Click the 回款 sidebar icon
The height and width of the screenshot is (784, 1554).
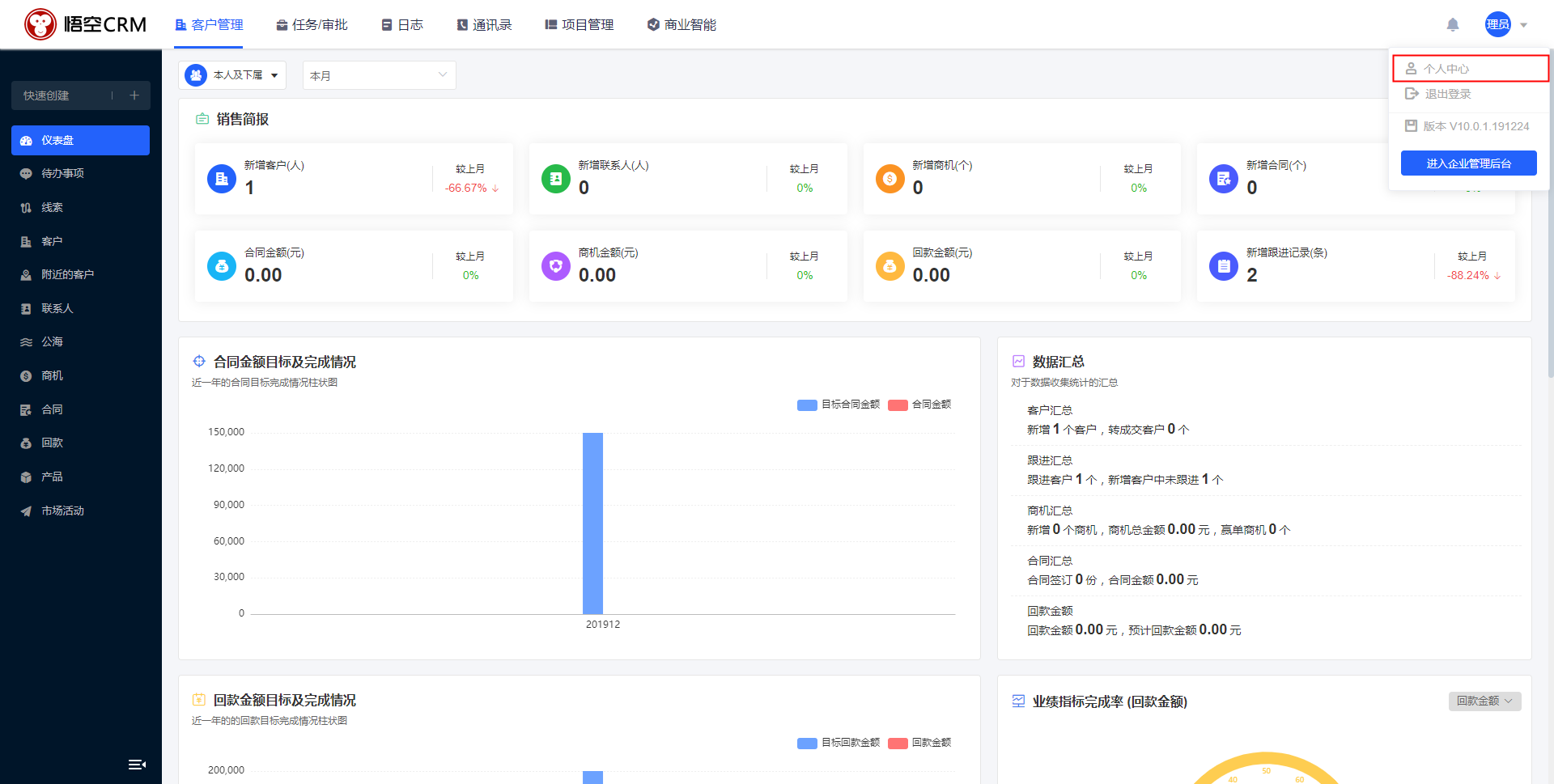click(x=26, y=443)
